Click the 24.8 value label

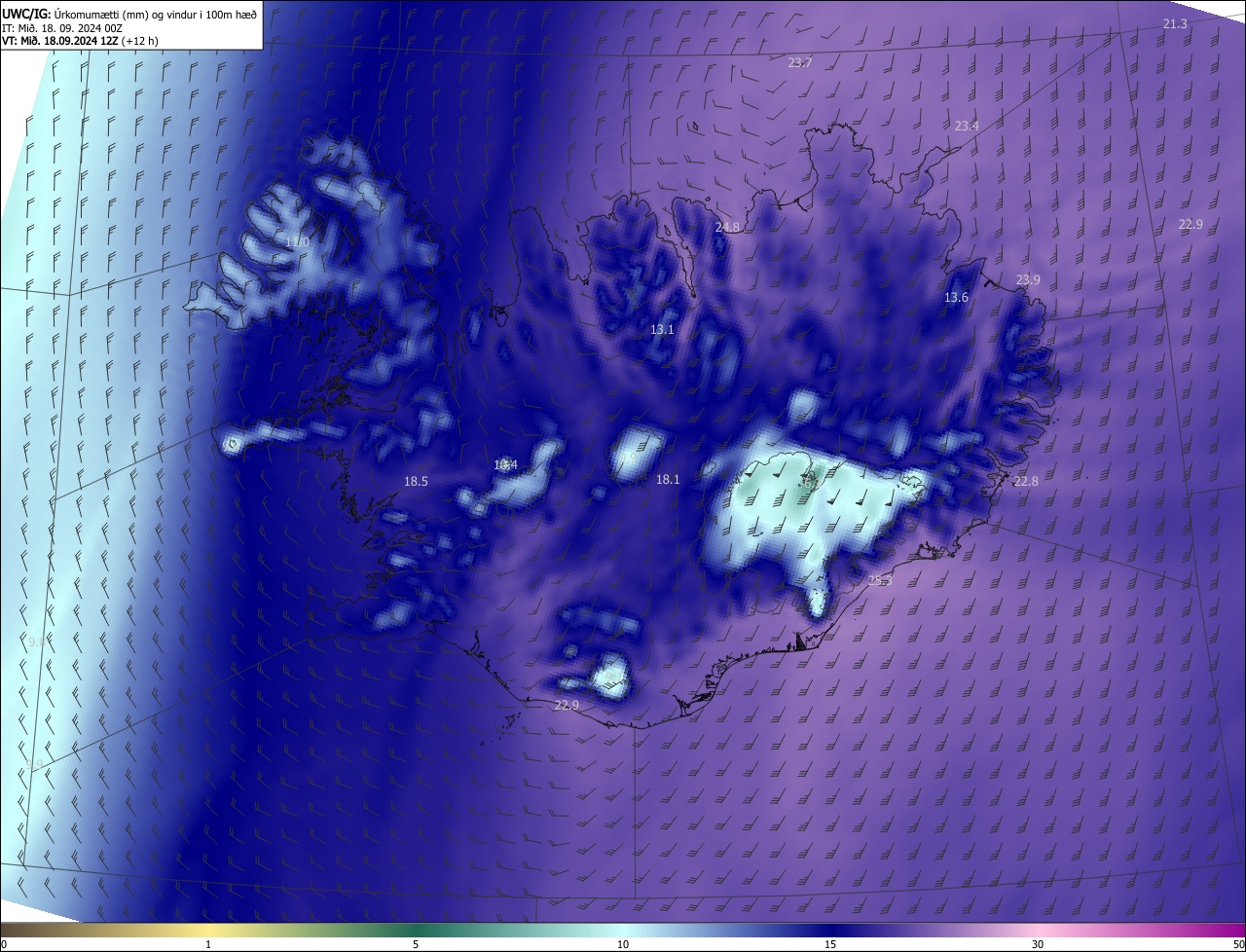point(727,227)
